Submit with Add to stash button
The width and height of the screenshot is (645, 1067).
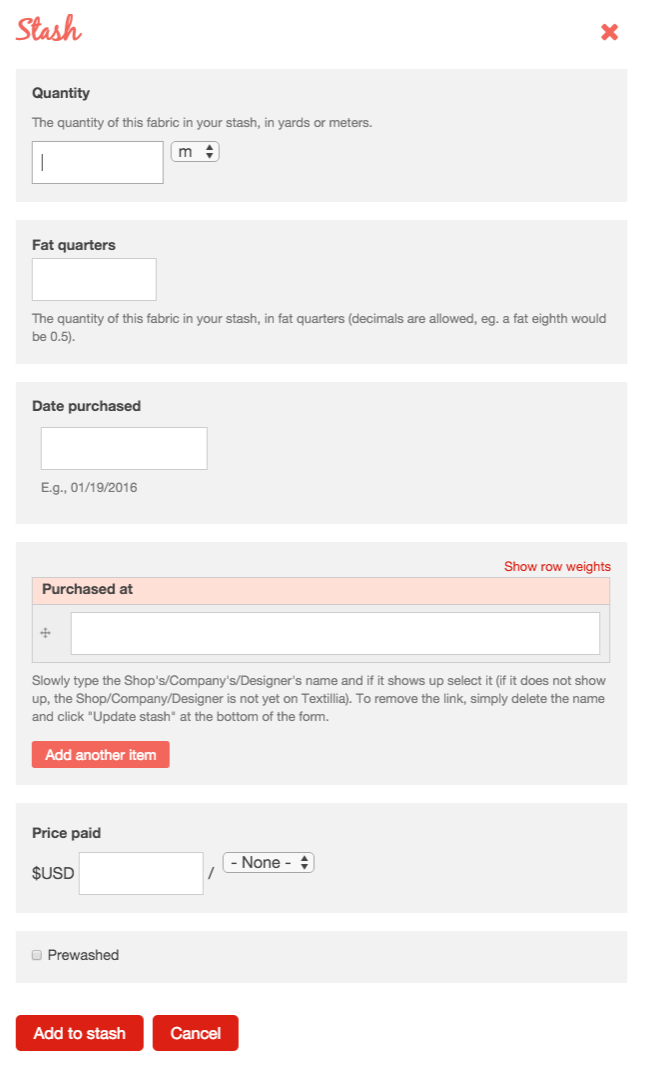coord(80,1033)
